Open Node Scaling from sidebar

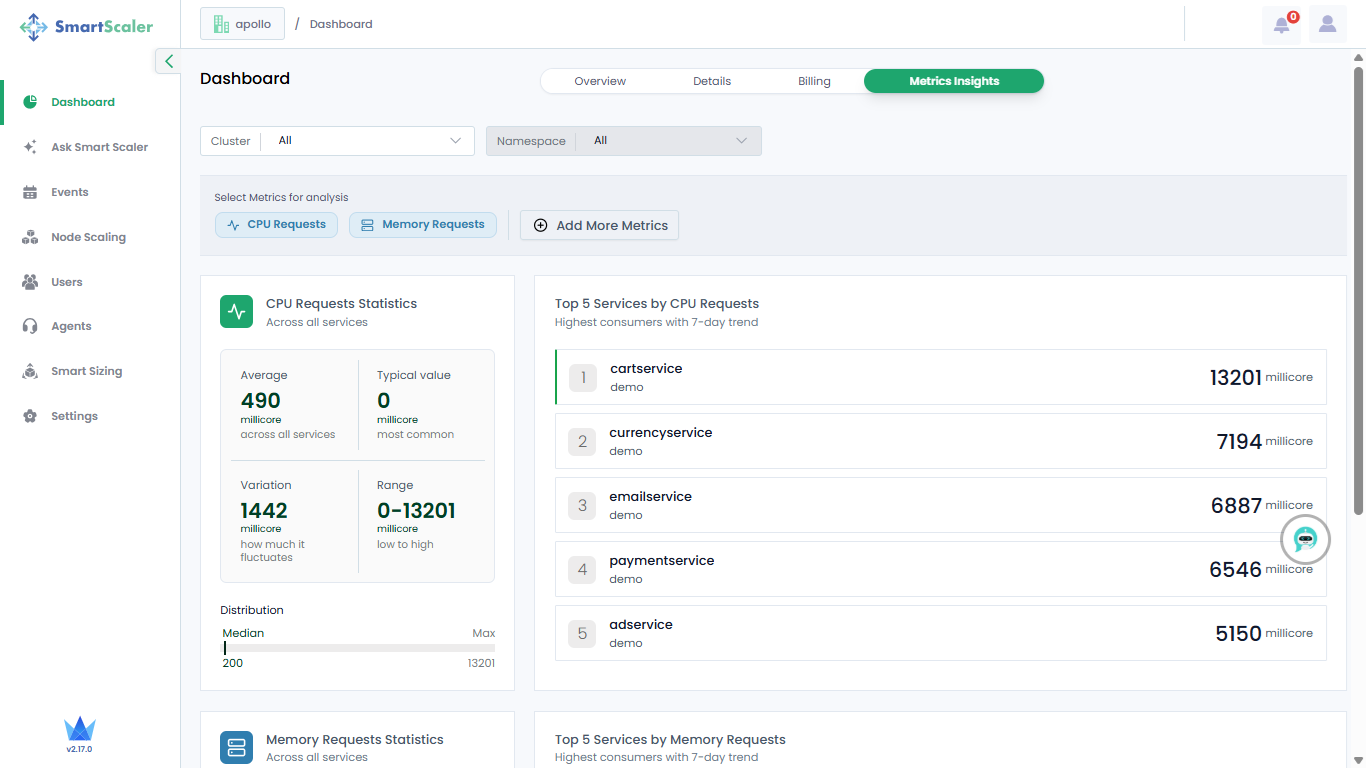[x=88, y=237]
